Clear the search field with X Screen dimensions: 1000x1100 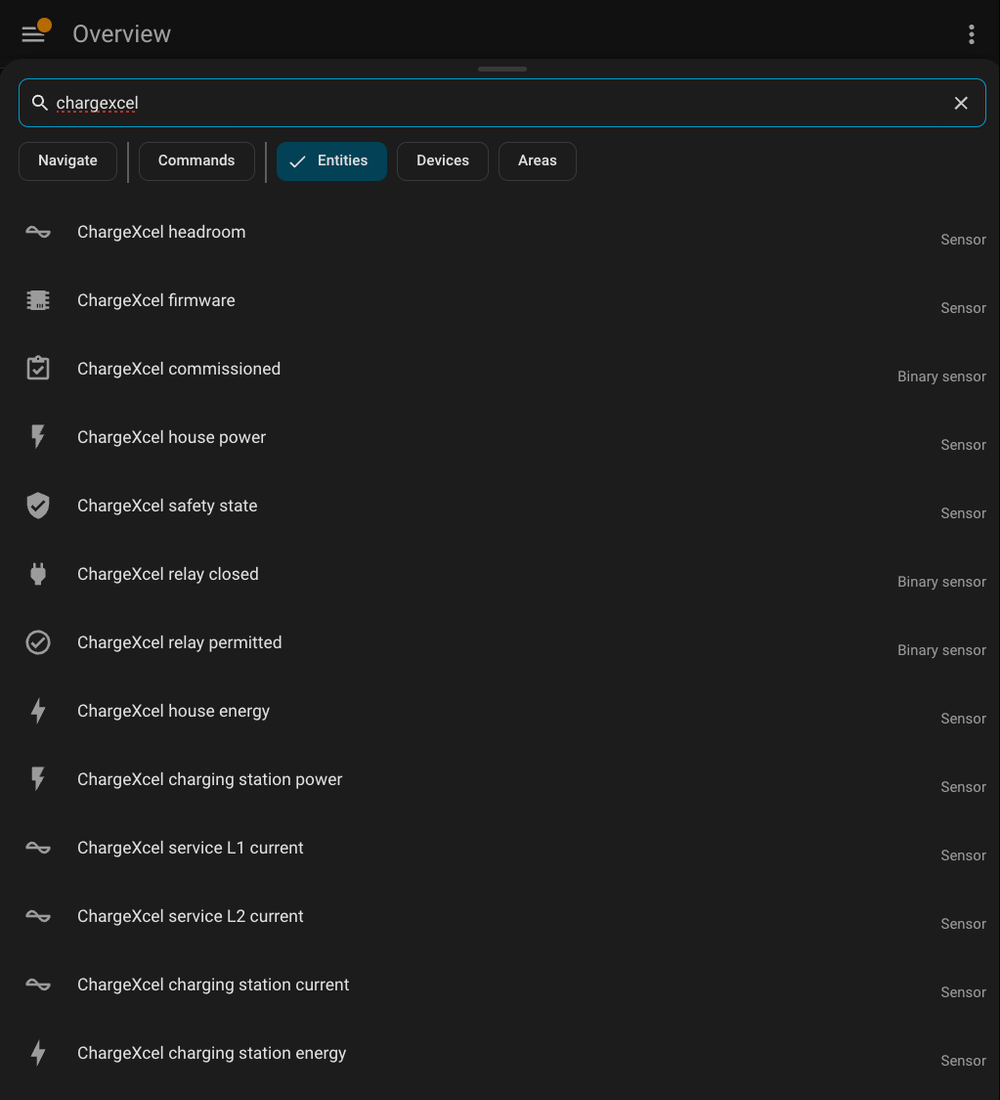(961, 103)
